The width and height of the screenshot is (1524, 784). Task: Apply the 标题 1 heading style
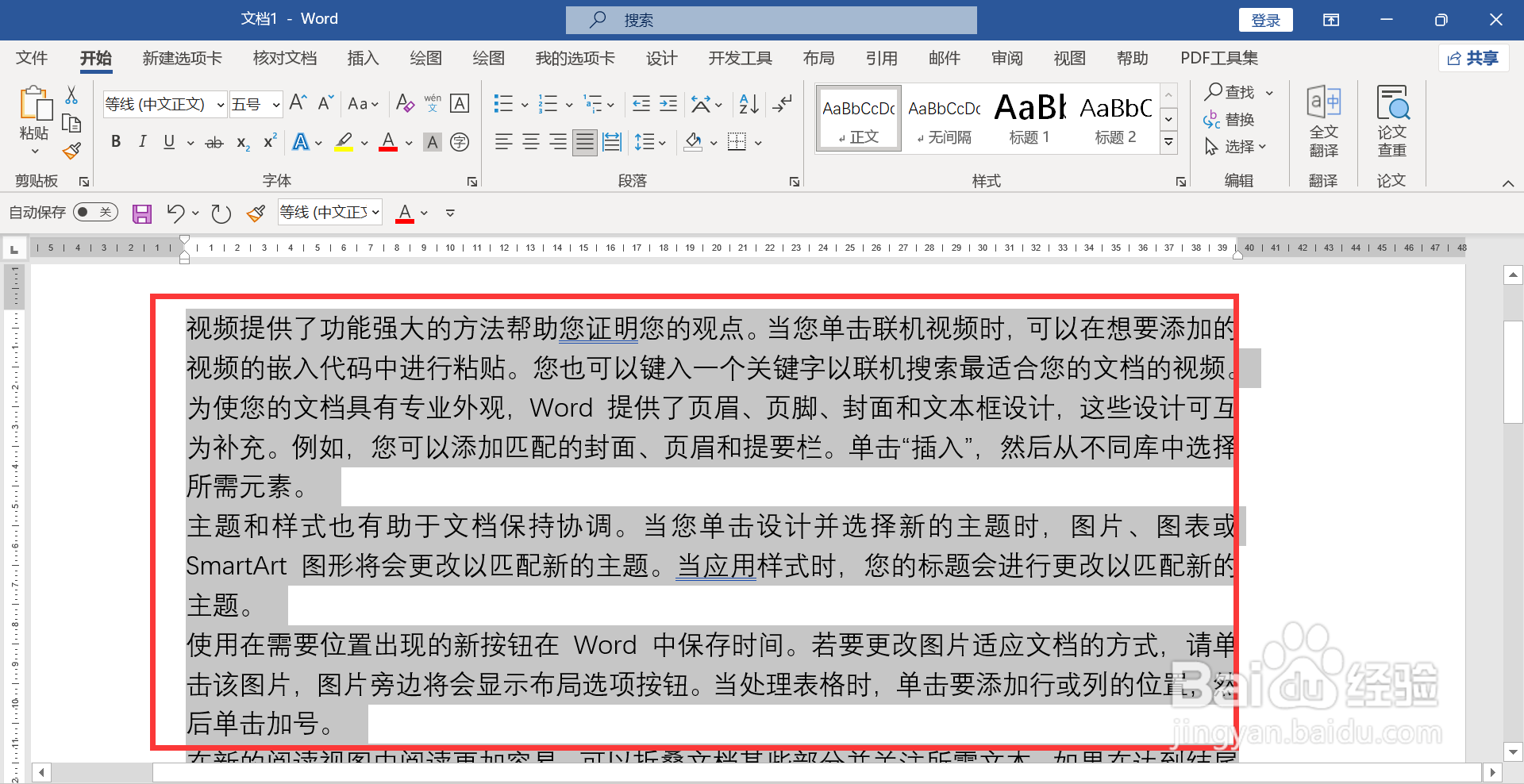click(x=1030, y=117)
